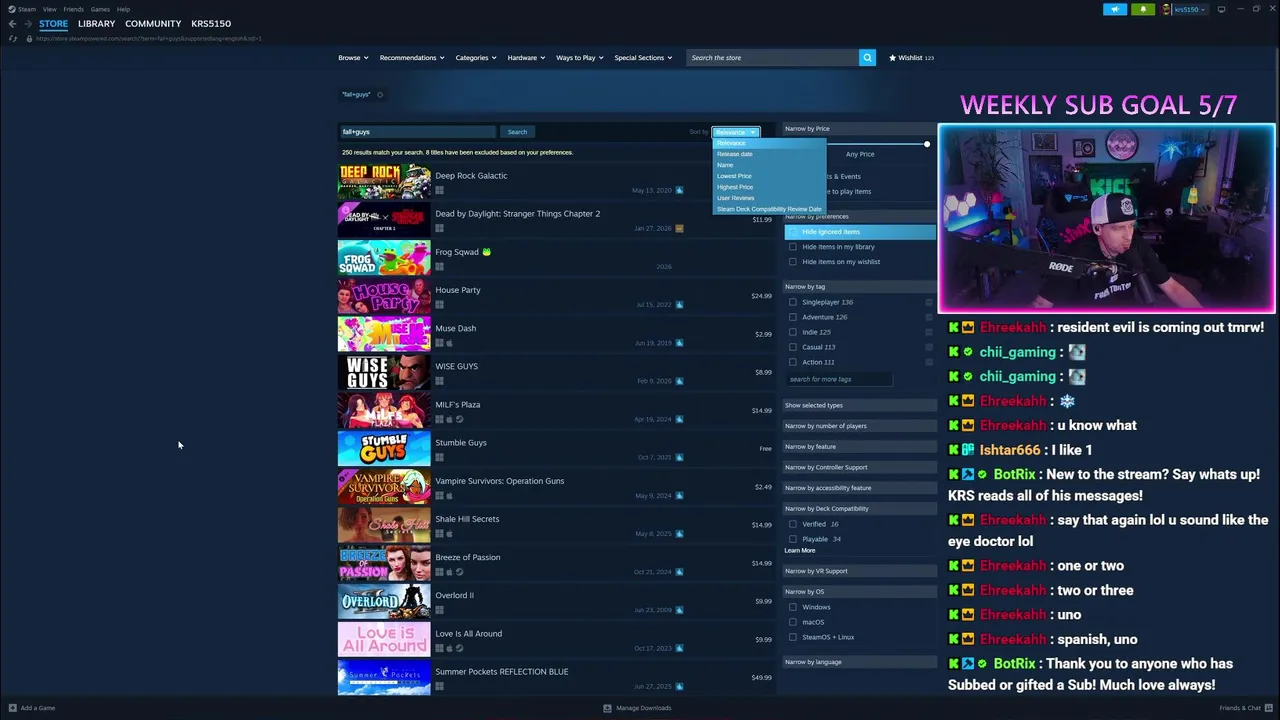This screenshot has width=1280, height=720.
Task: Check the Casual tag filter
Action: click(793, 347)
